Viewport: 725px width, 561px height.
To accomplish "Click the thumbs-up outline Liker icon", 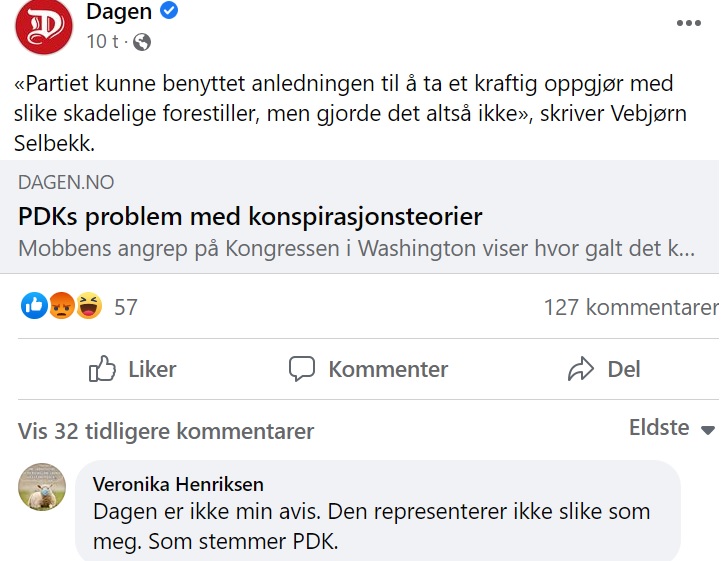I will click(x=102, y=368).
